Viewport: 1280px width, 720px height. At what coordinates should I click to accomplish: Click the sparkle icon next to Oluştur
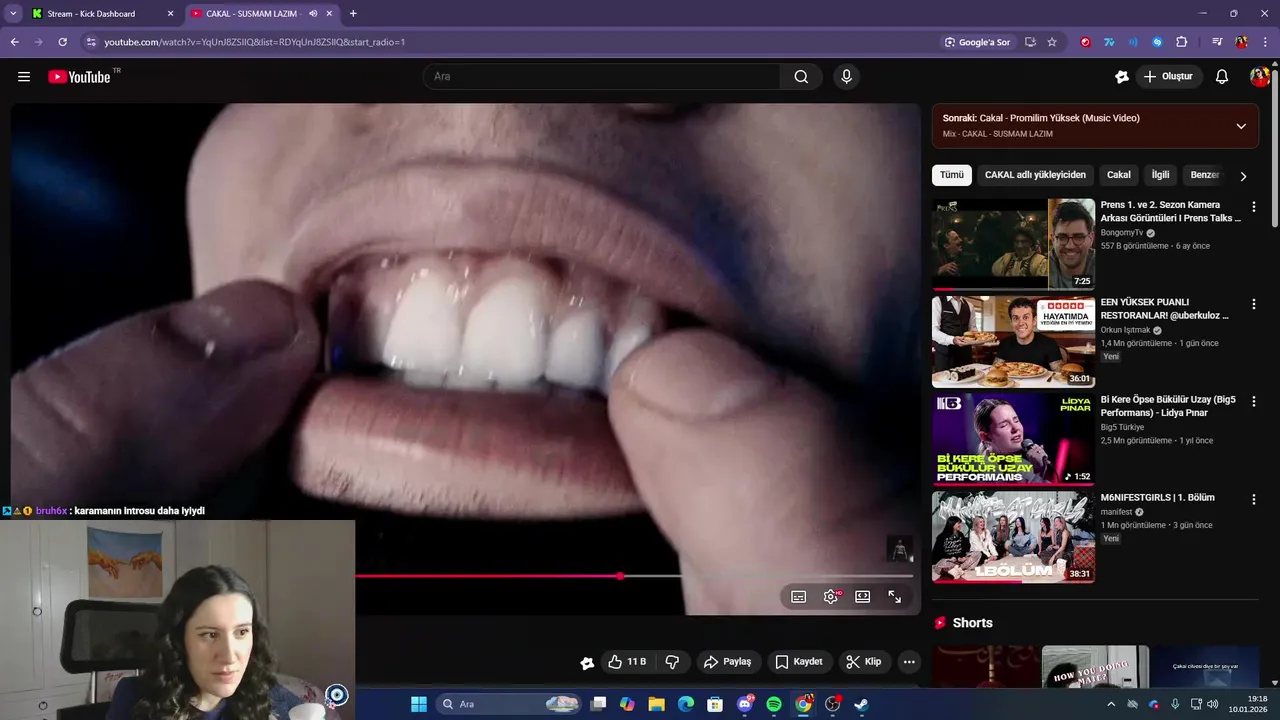1122,77
